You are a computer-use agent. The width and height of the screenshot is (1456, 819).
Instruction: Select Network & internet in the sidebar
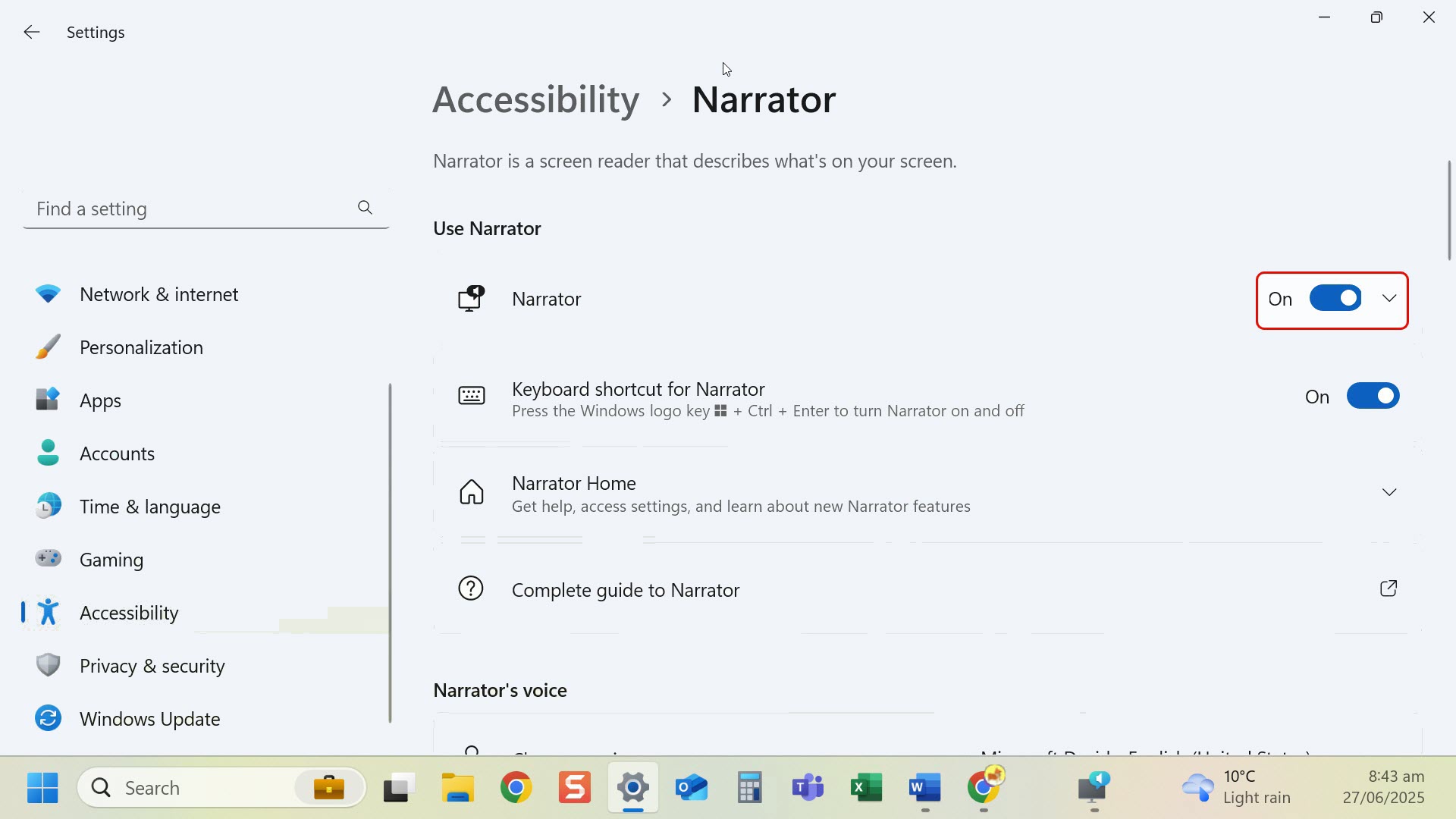[x=205, y=294]
